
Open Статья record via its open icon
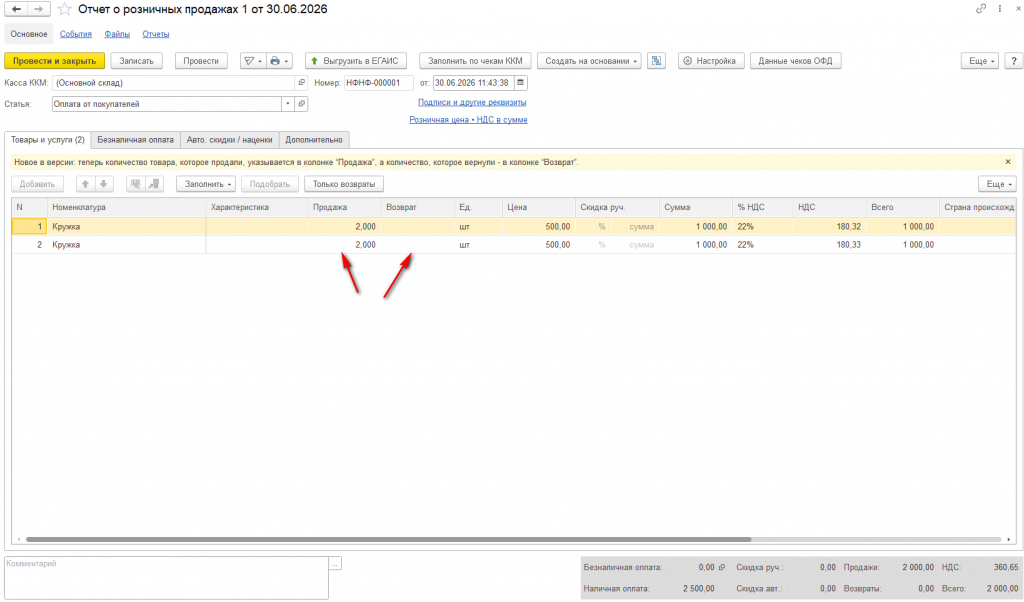pos(301,104)
